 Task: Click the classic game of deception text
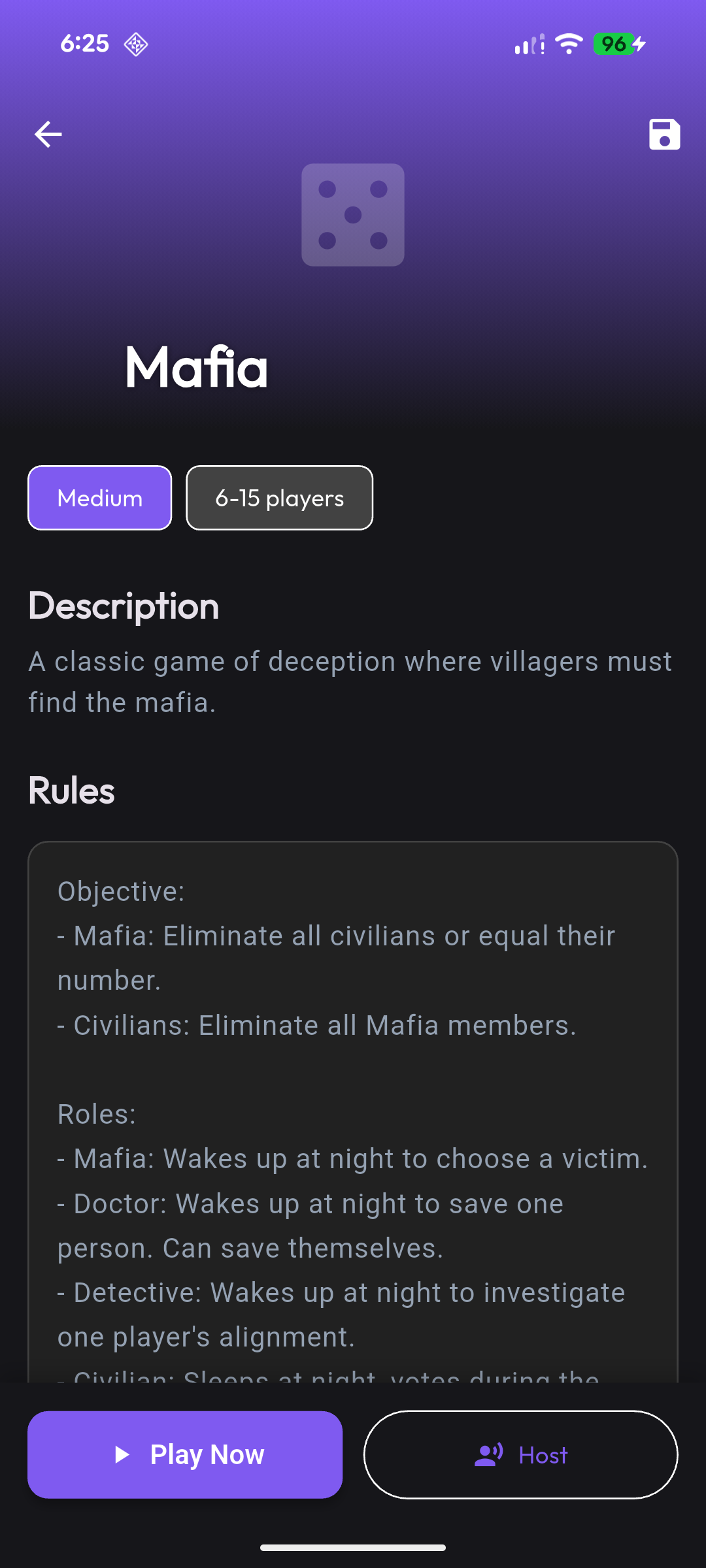click(x=350, y=681)
